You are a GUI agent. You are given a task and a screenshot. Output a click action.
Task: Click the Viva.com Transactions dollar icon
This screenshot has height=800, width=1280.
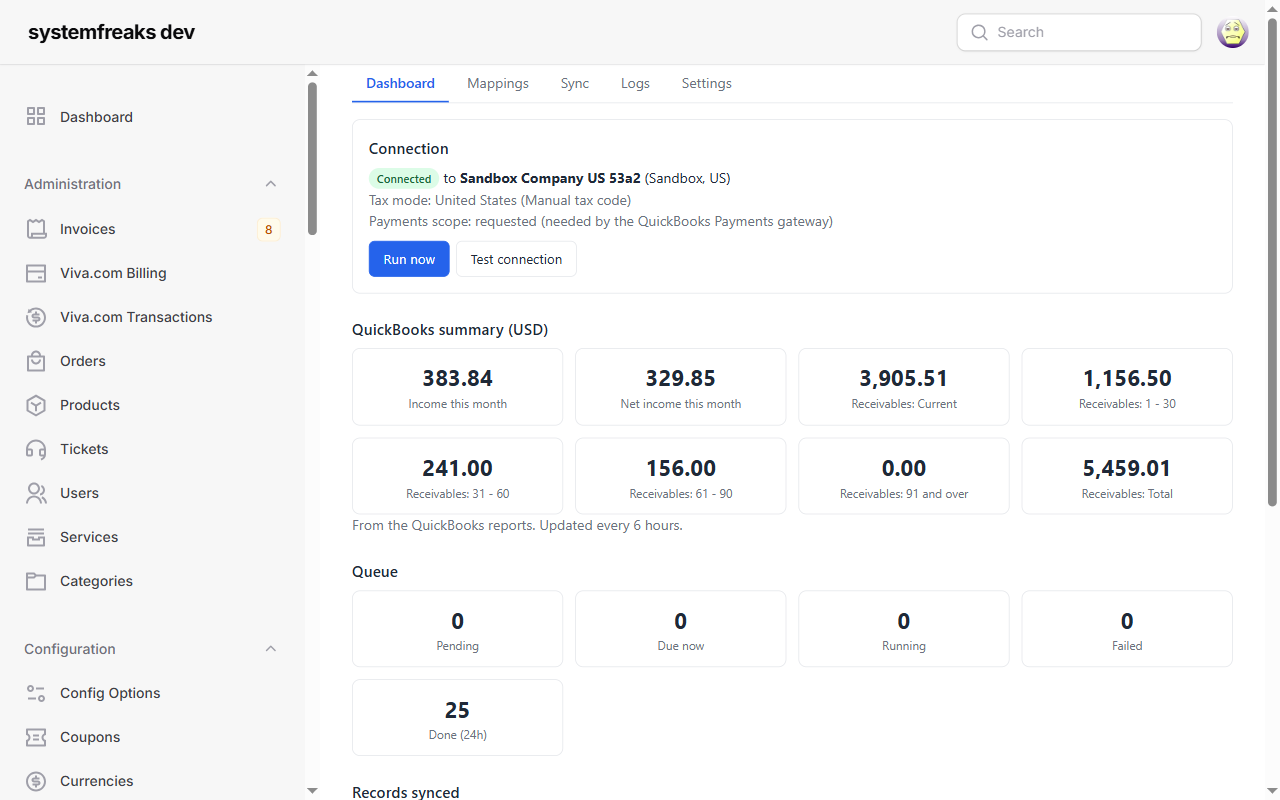click(36, 317)
